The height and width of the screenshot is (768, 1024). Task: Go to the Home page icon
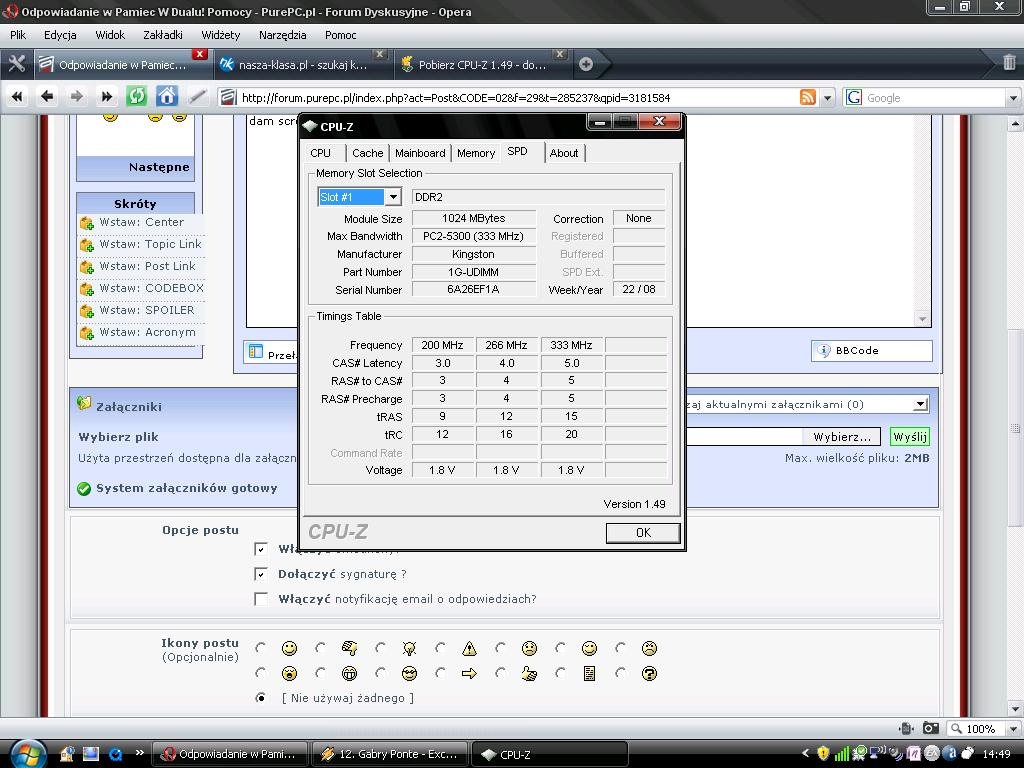tap(167, 97)
